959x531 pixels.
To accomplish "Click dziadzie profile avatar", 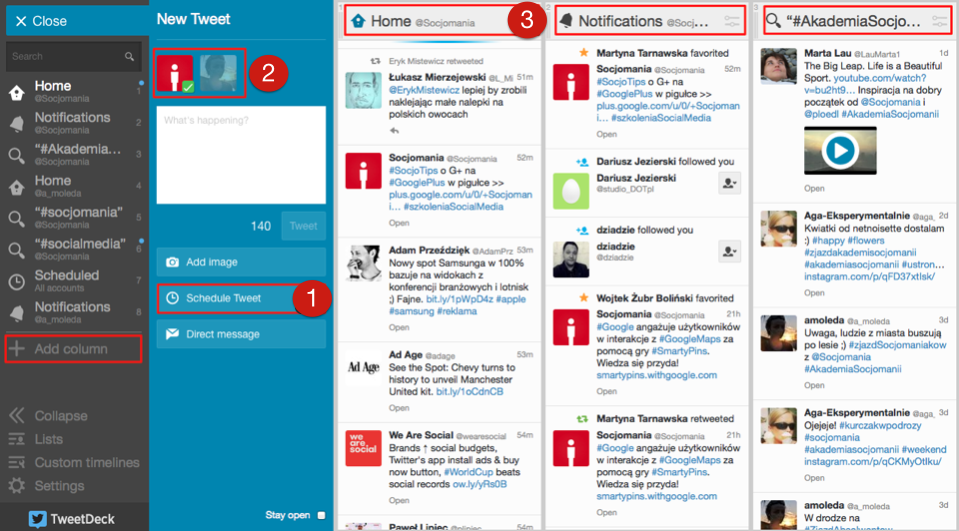I will [571, 259].
